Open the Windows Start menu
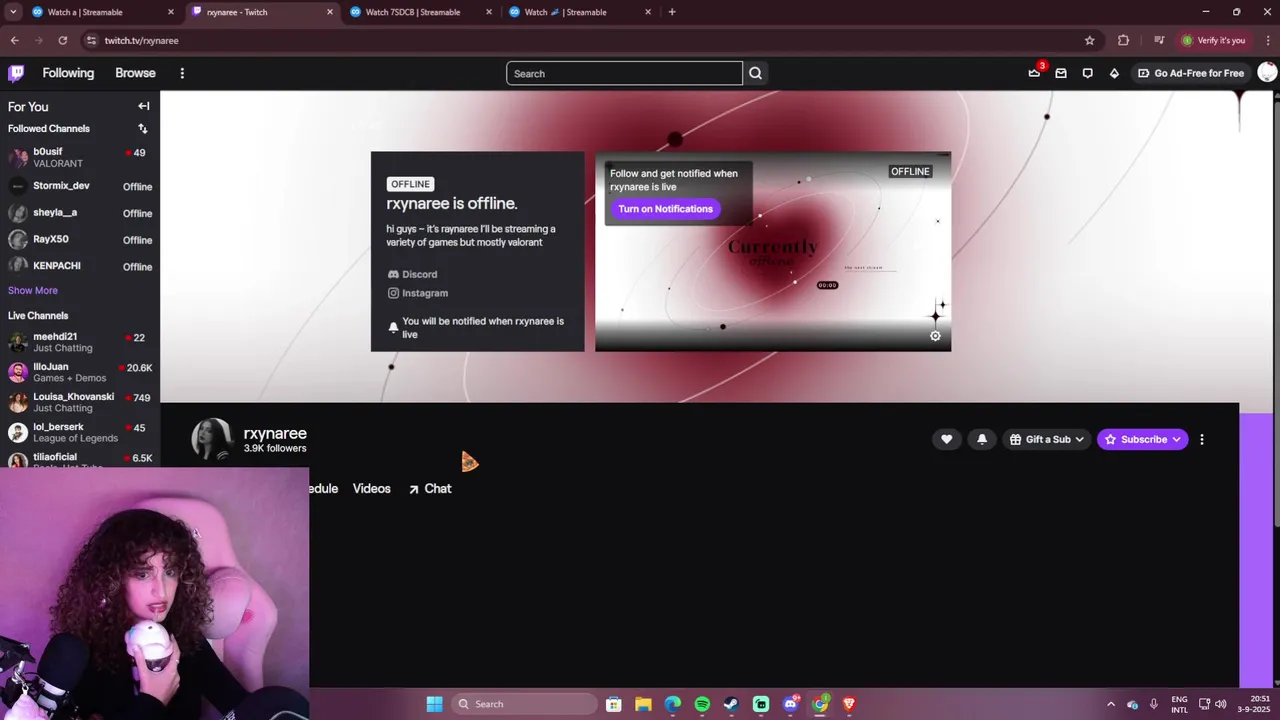Image resolution: width=1280 pixels, height=720 pixels. (434, 704)
